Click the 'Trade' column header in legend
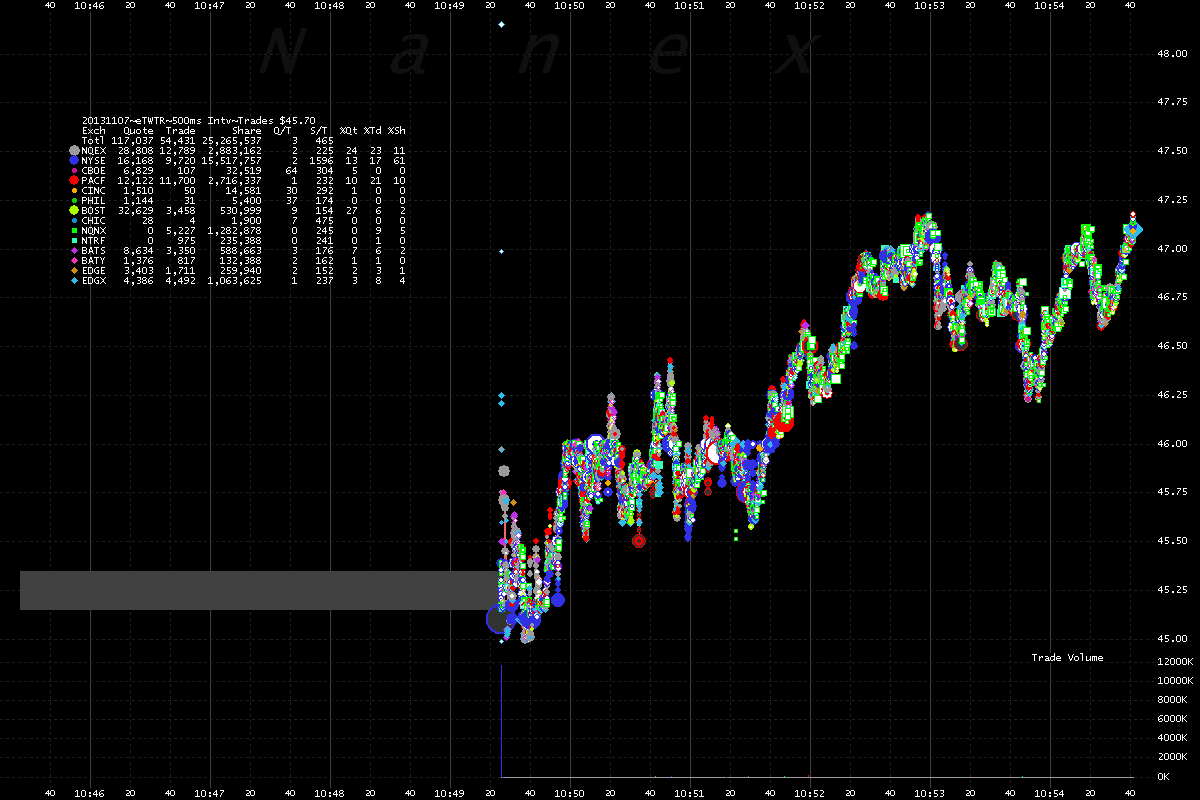Viewport: 1200px width, 800px height. coord(180,130)
